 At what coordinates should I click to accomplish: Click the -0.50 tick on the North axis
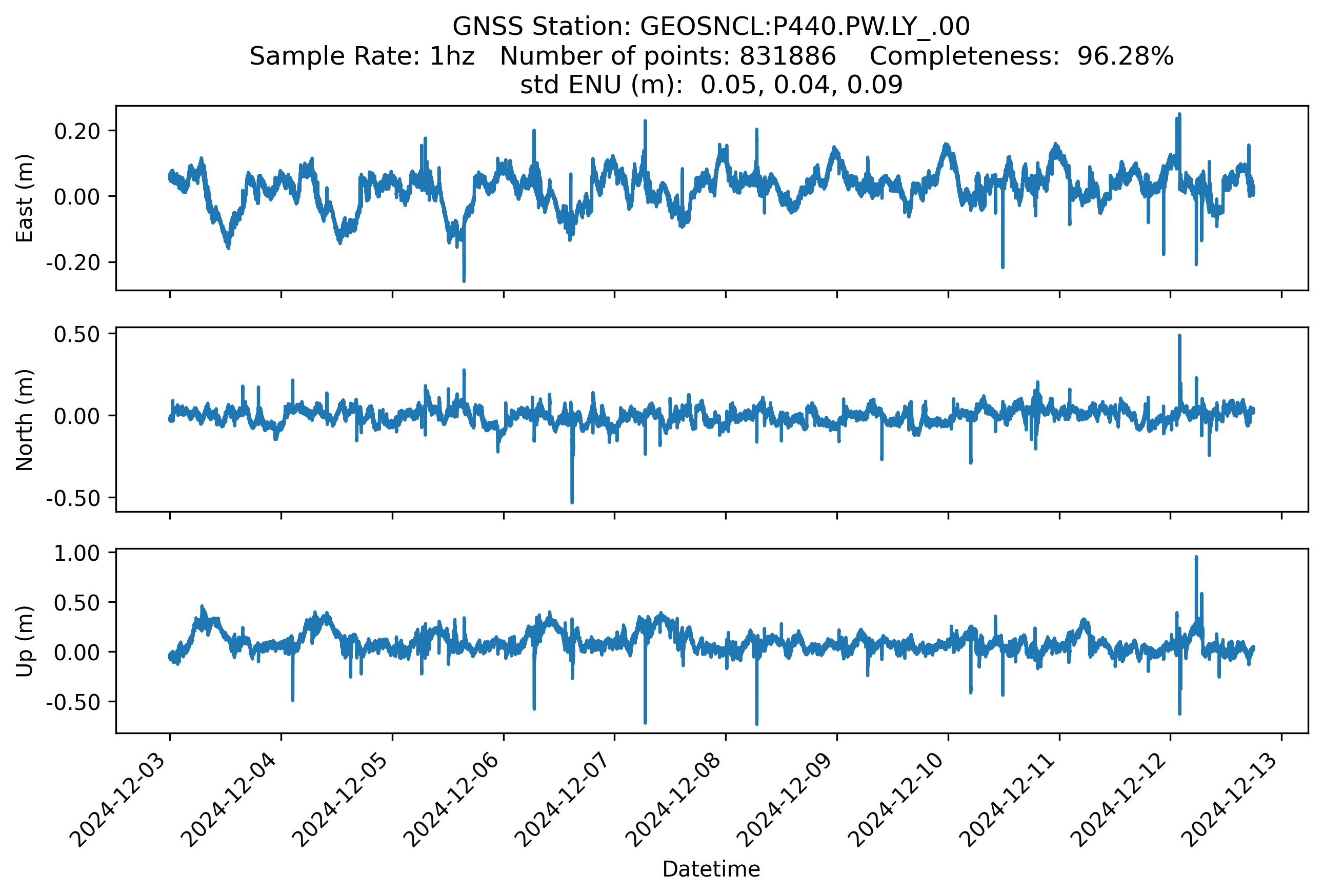pos(73,499)
